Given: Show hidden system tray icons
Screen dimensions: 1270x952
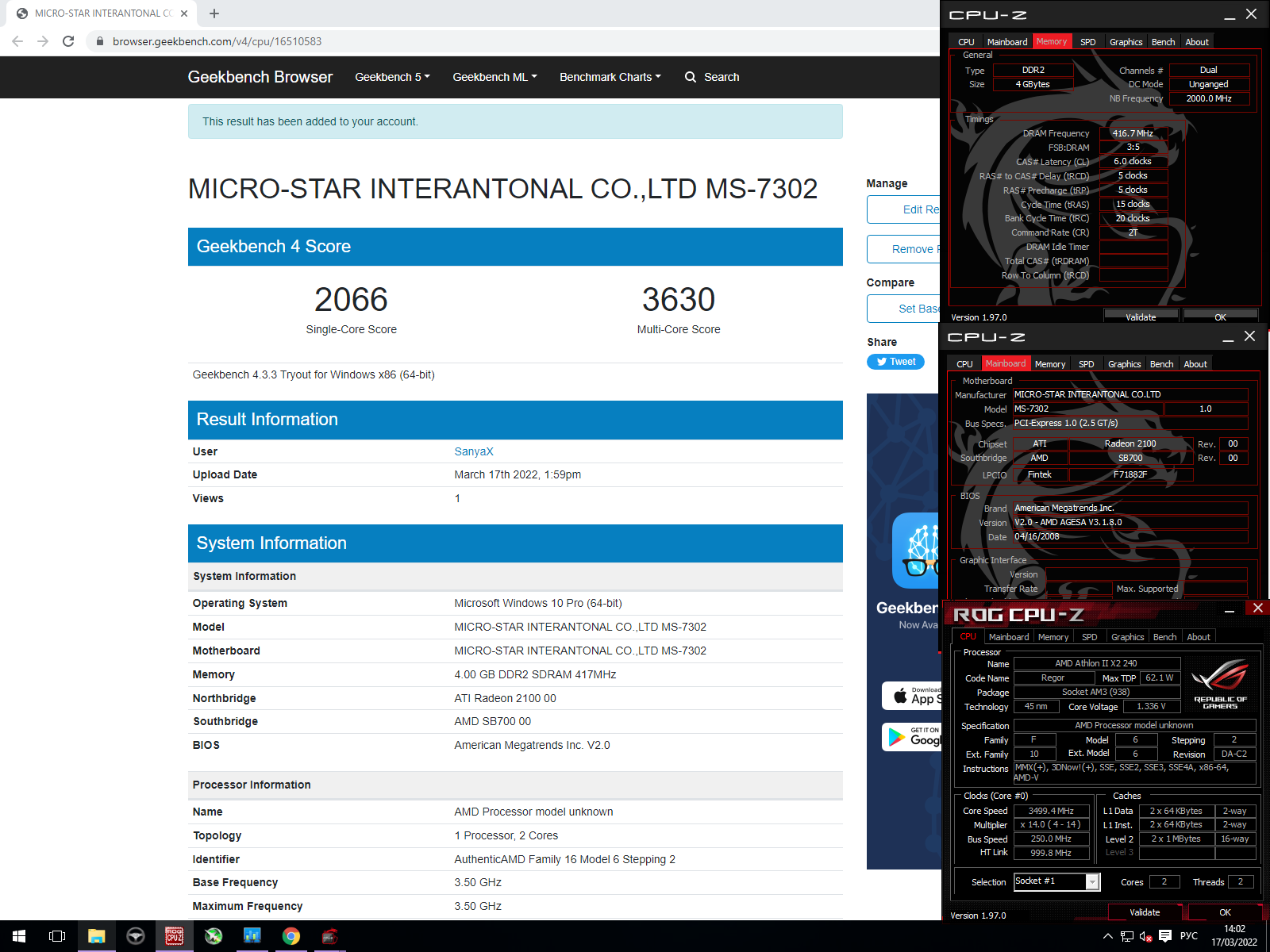Looking at the screenshot, I should pos(1108,936).
